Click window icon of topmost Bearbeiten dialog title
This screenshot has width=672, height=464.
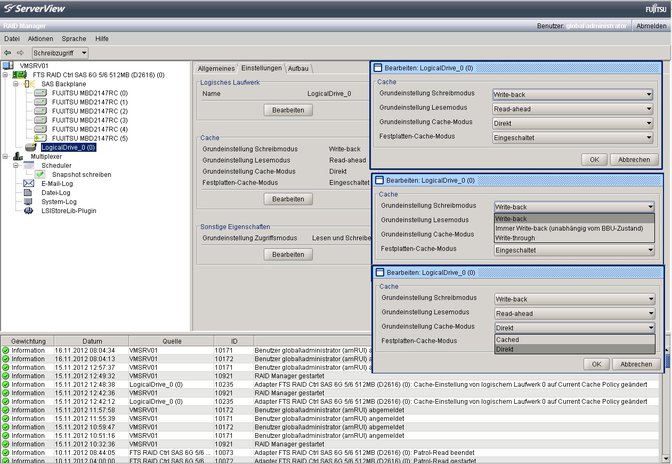pos(378,68)
